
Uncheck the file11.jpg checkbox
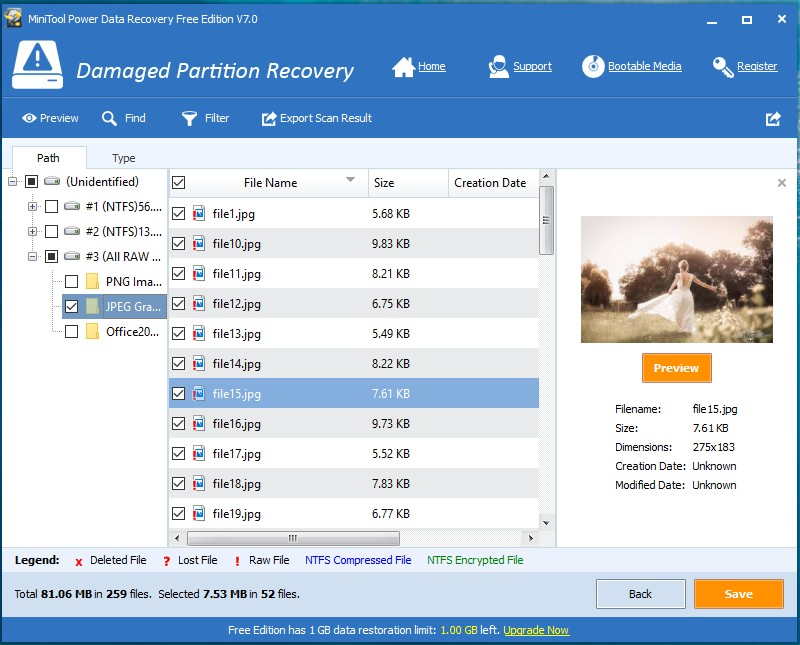(179, 274)
